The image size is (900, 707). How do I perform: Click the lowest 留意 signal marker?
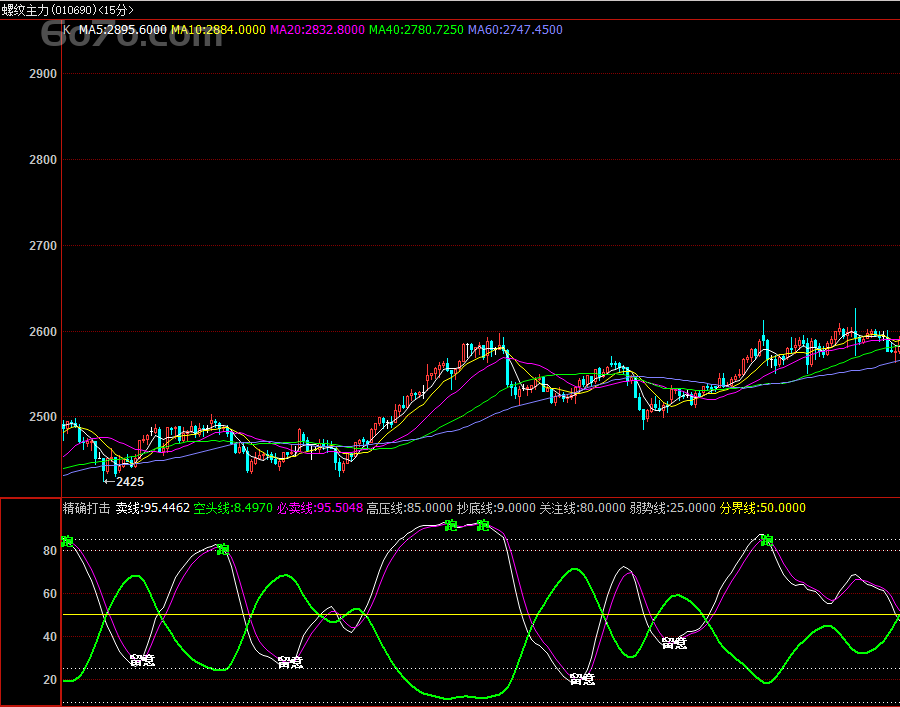click(x=582, y=679)
